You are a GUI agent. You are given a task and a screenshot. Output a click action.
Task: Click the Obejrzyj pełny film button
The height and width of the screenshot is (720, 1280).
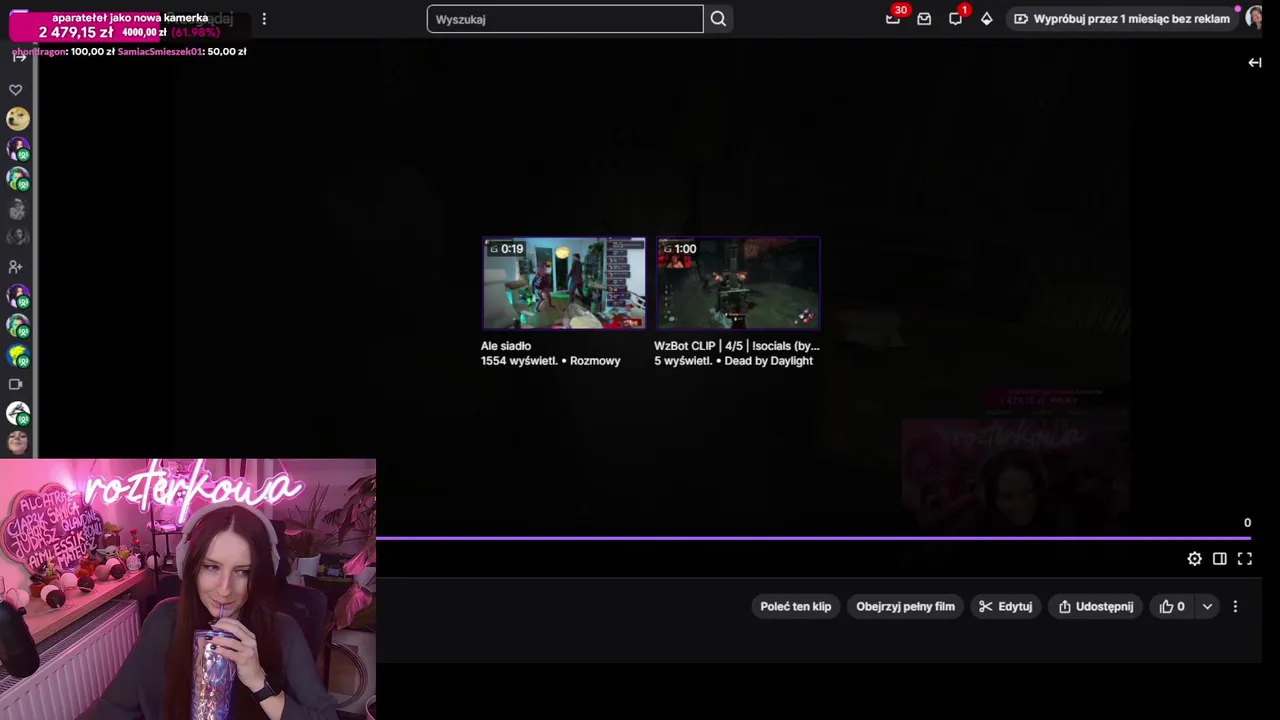point(905,607)
